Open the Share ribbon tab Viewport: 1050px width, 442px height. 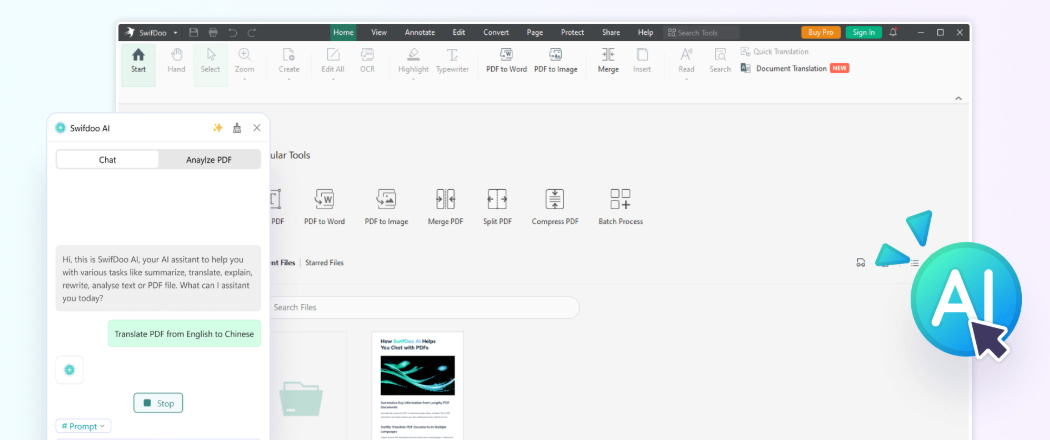click(x=611, y=32)
